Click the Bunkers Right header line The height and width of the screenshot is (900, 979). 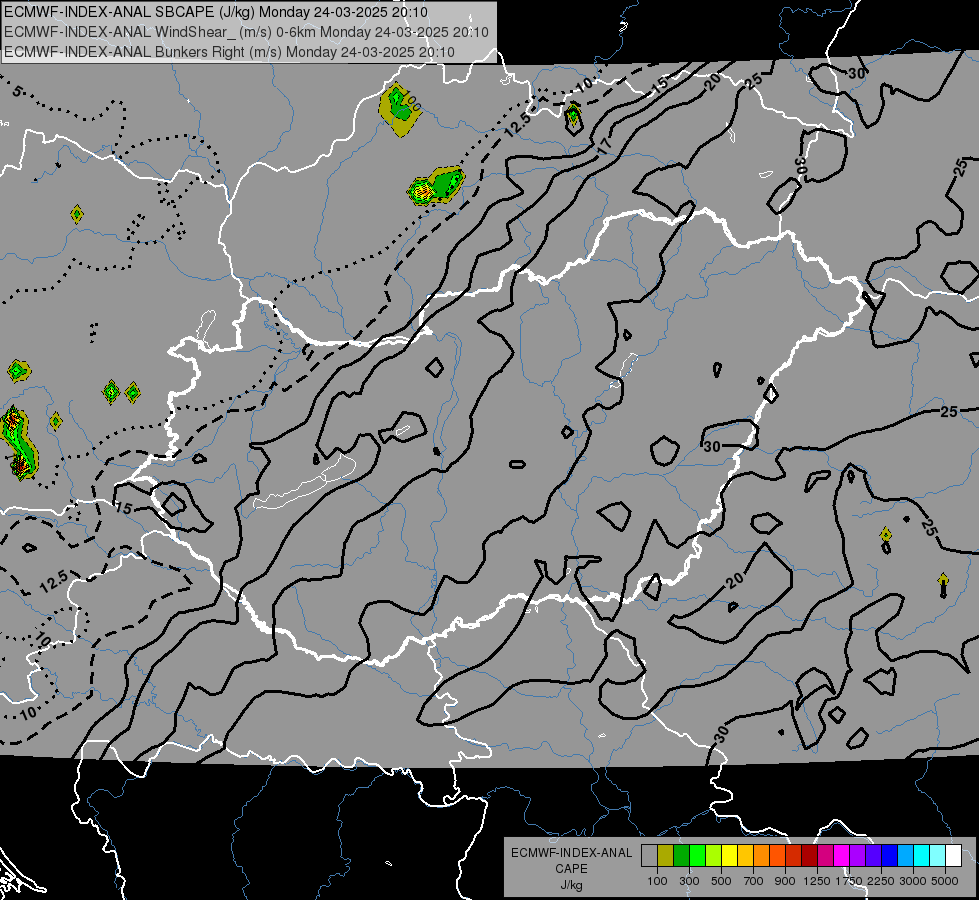pyautogui.click(x=229, y=52)
